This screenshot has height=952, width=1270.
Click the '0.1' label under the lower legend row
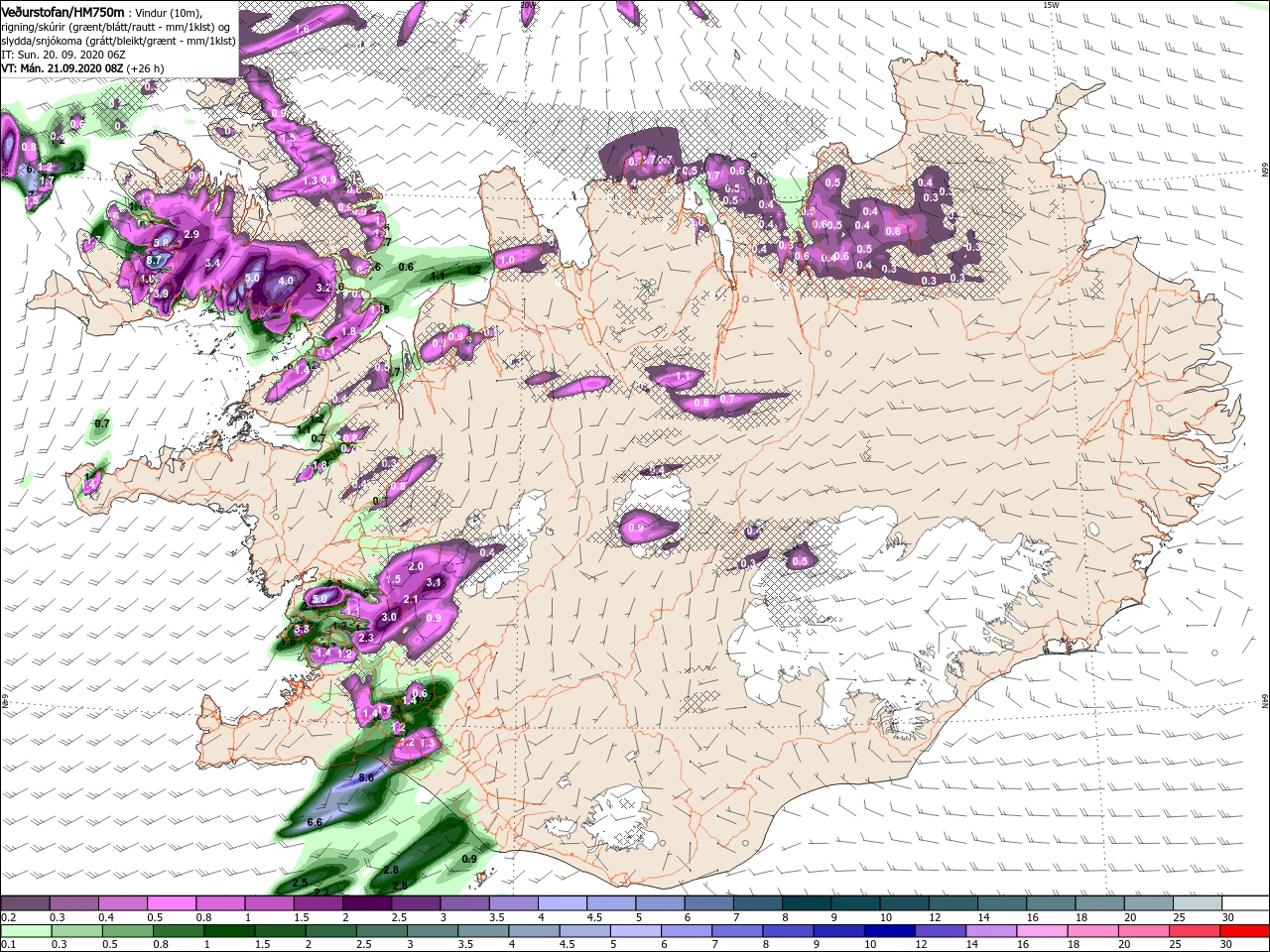coord(9,944)
